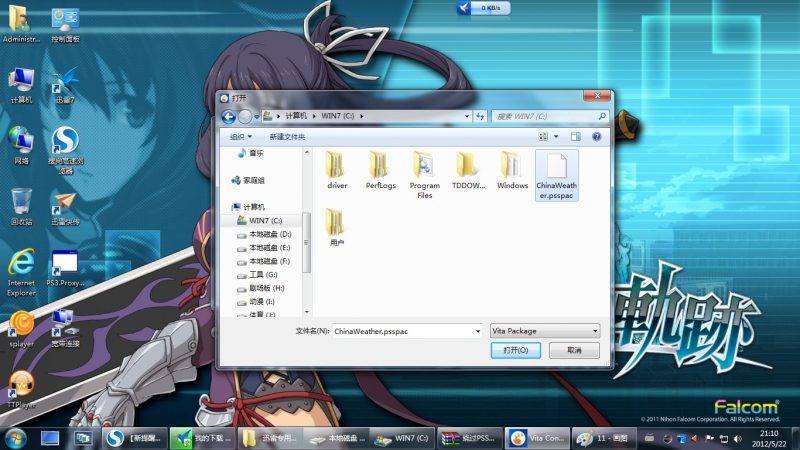Expand the chevron after WIN7 (C:) in path
The width and height of the screenshot is (800, 450).
pos(361,116)
